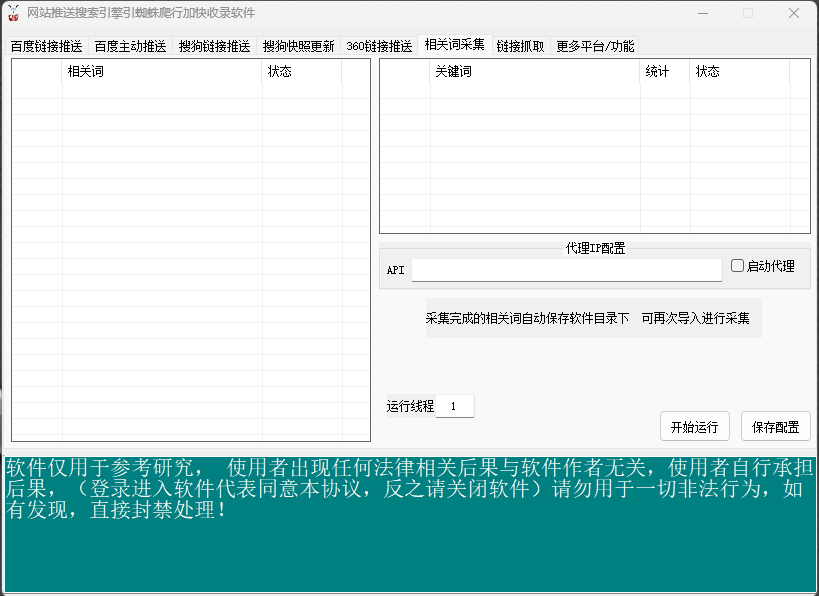Open the 更多平台/功能 tab

click(595, 46)
